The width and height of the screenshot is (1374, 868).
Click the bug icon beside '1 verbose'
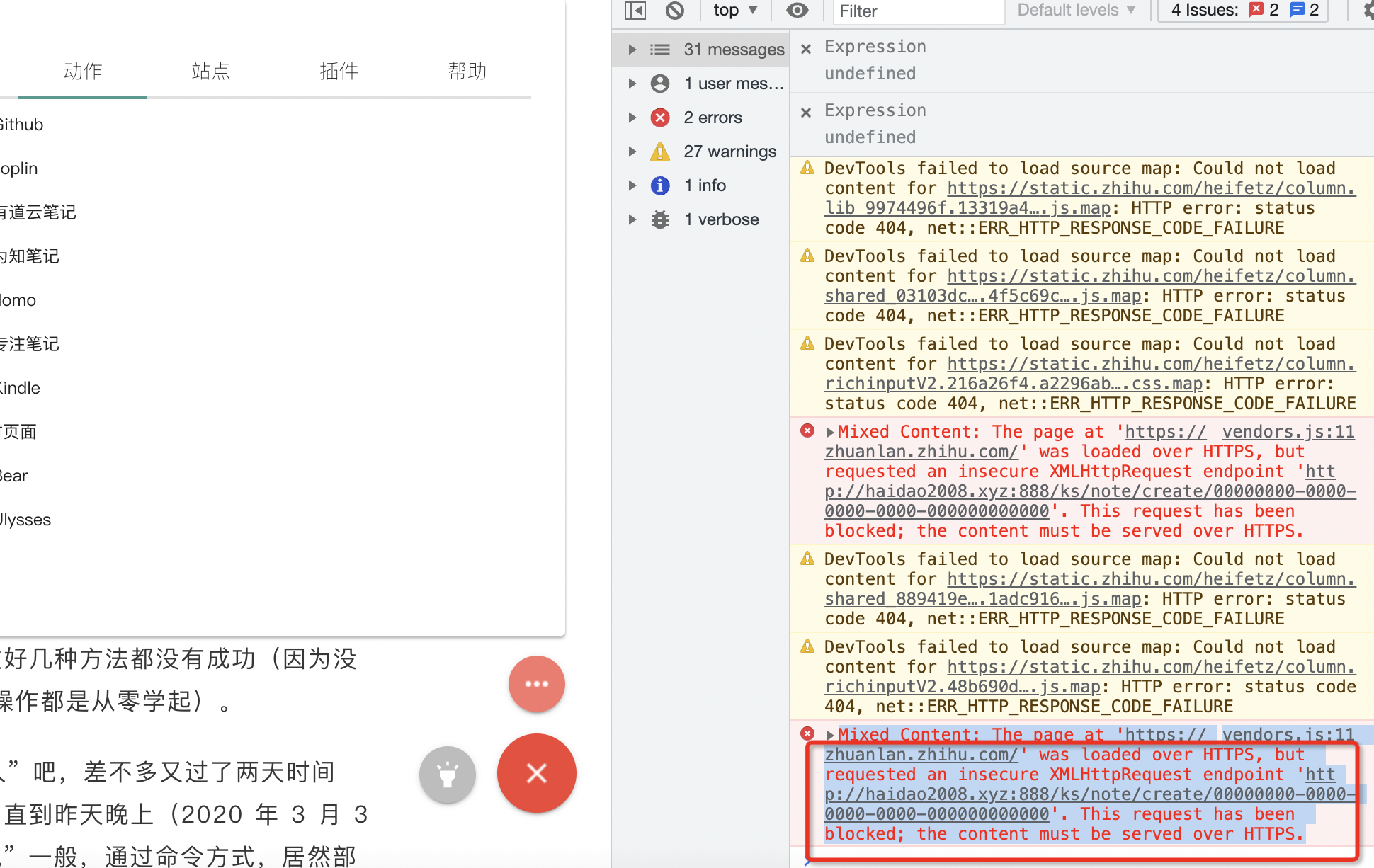click(x=659, y=219)
